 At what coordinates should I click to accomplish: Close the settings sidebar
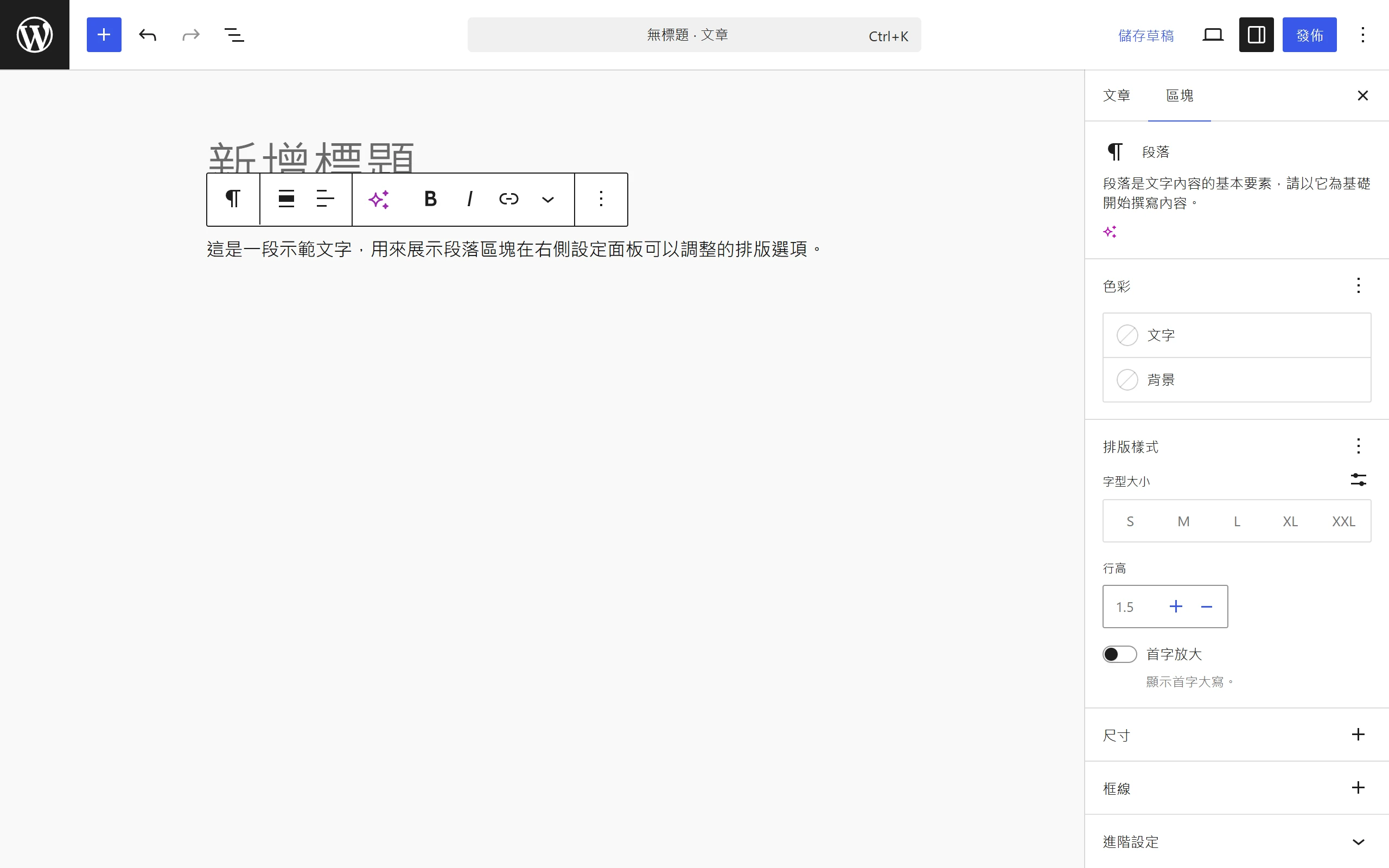(x=1362, y=95)
